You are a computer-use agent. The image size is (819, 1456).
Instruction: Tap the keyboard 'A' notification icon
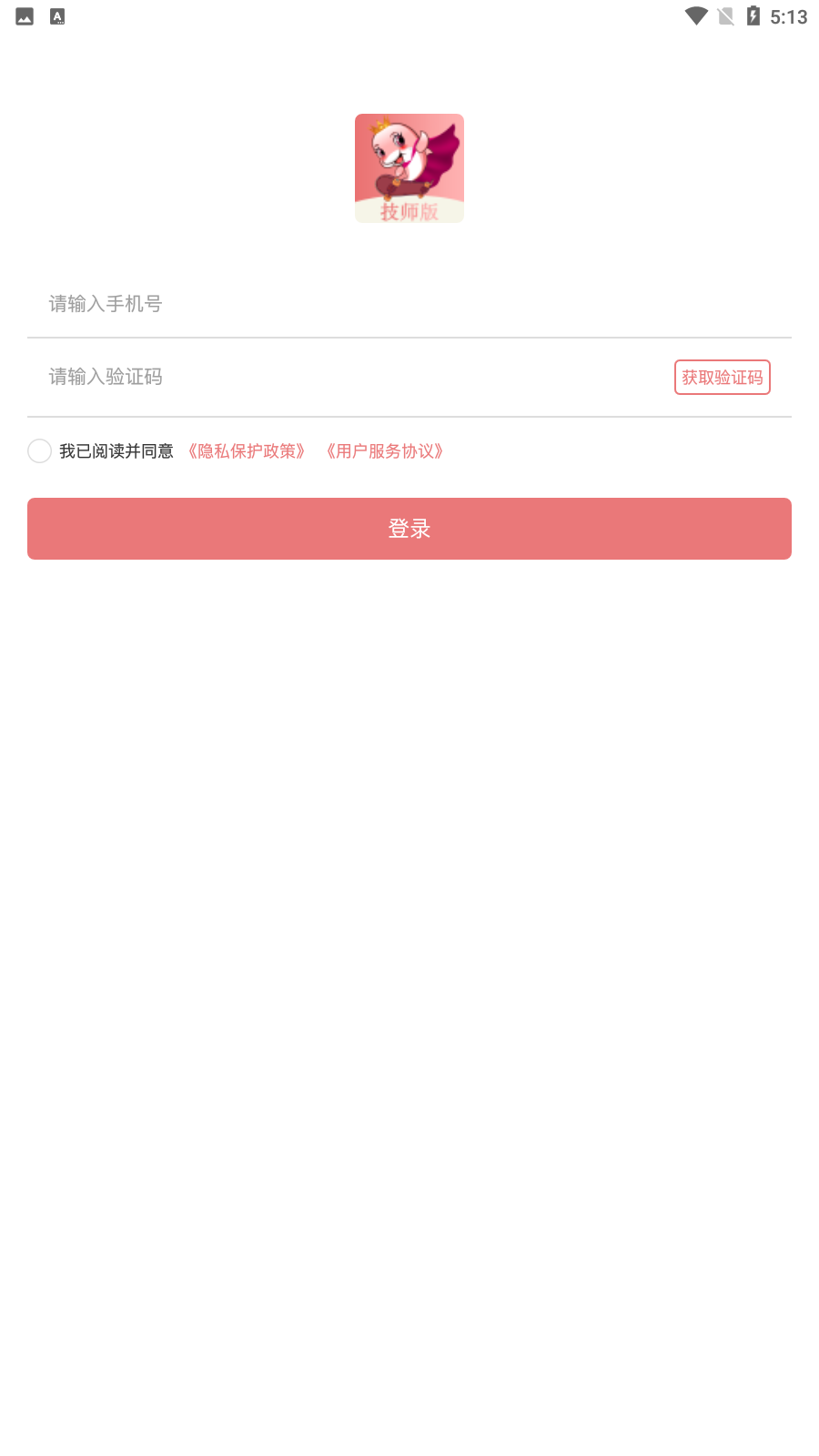coord(57,16)
